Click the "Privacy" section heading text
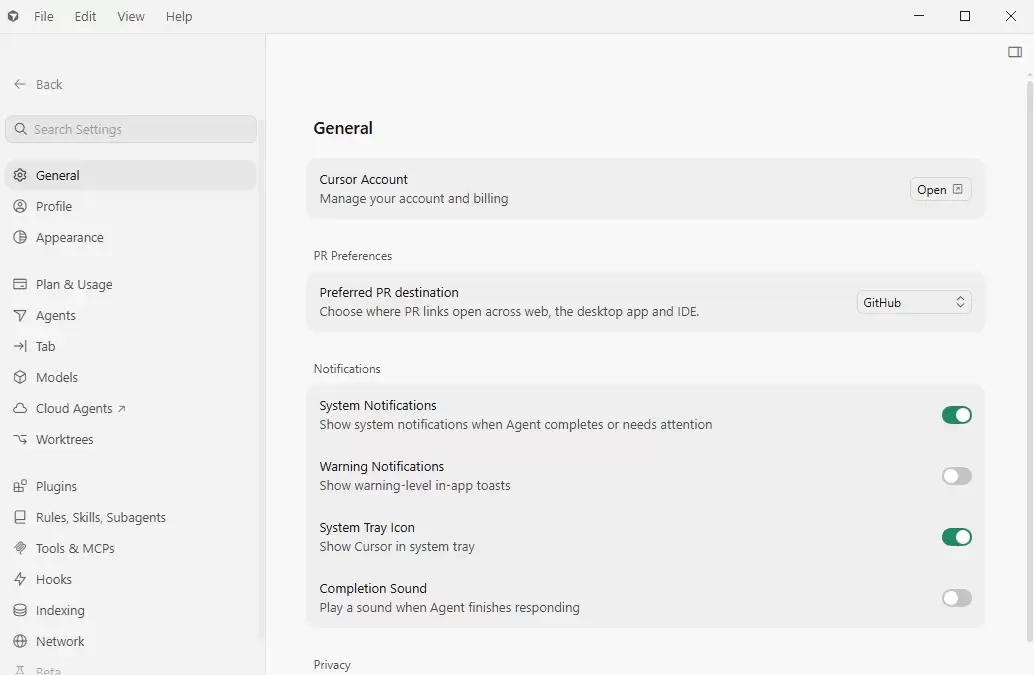 click(x=332, y=665)
